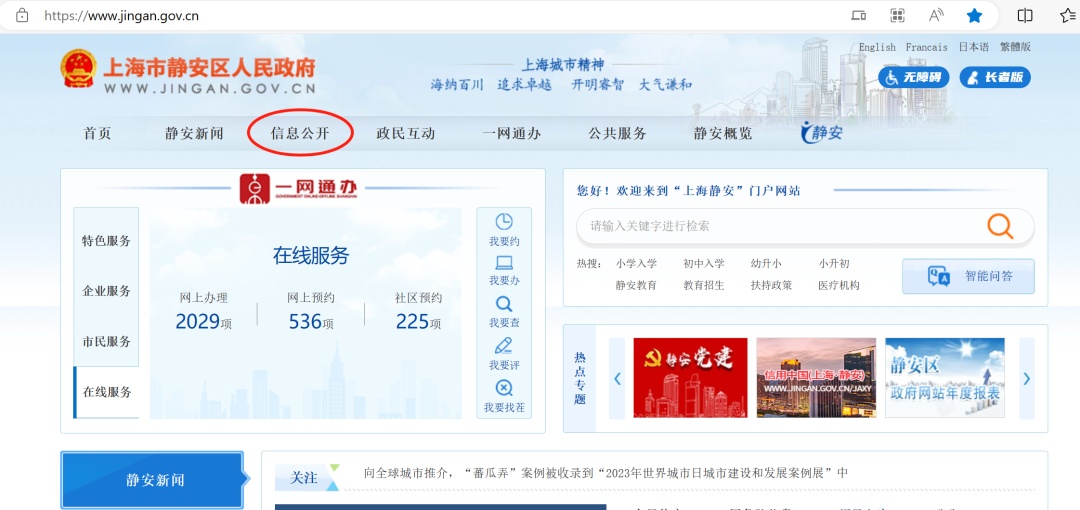Switch to 长者版 senior mode
Viewport: 1080px width, 510px height.
(995, 77)
